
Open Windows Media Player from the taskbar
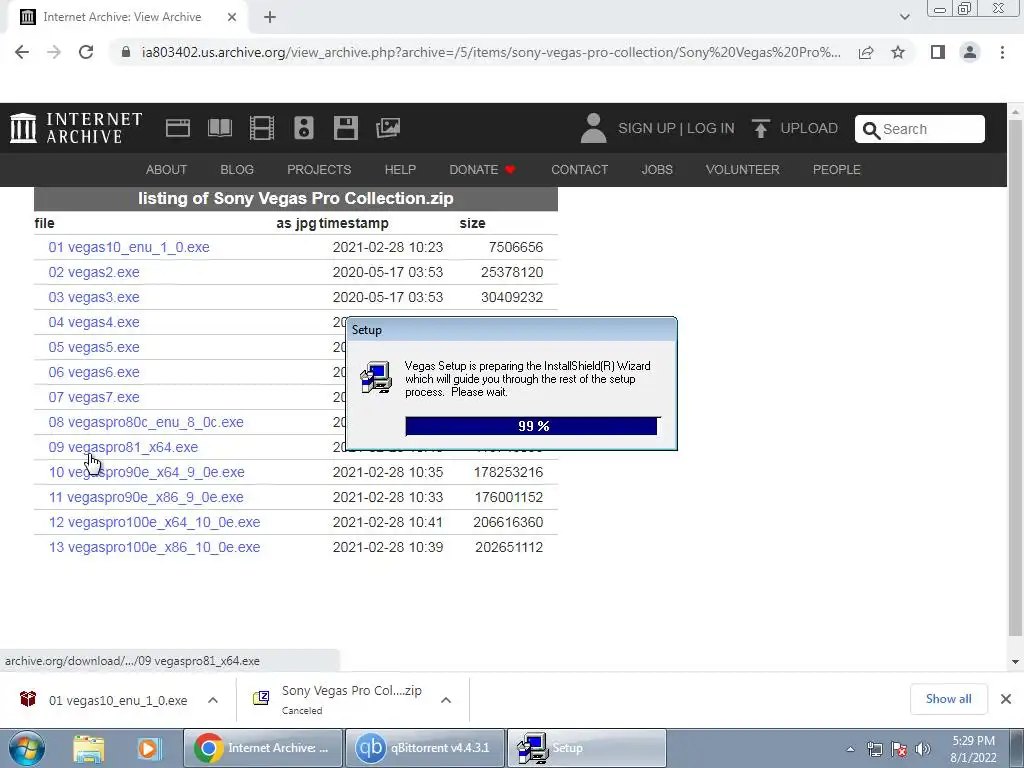click(x=149, y=748)
